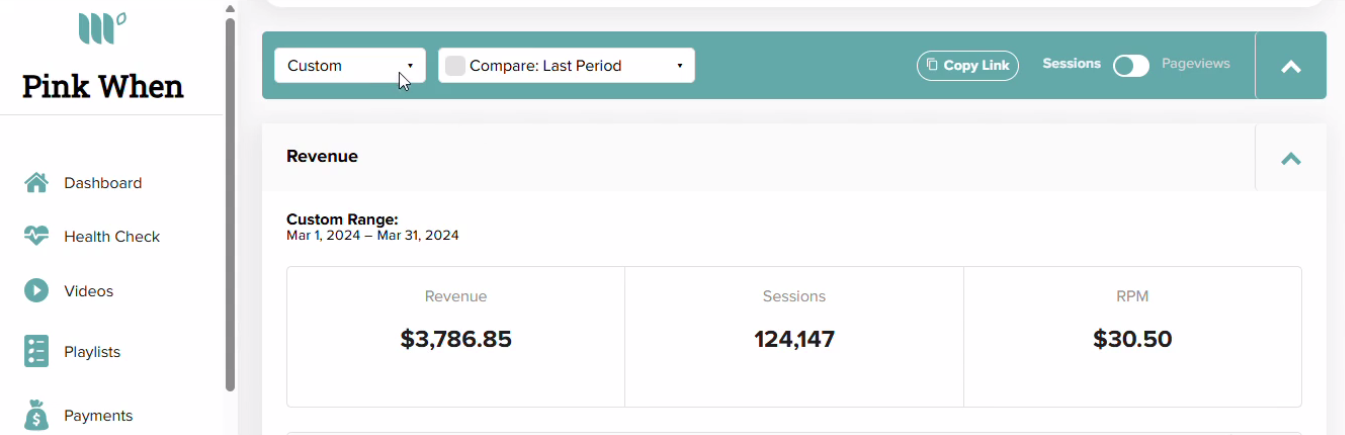Click the Playlists list icon
This screenshot has width=1345, height=435.
(x=36, y=352)
